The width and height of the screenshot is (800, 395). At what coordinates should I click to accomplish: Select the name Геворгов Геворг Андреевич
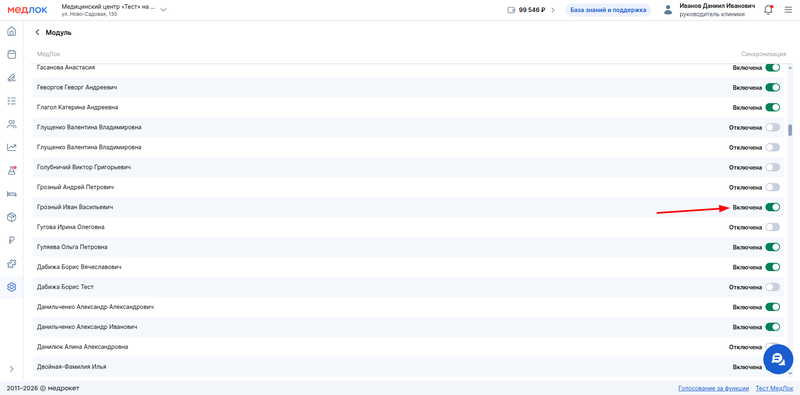77,87
